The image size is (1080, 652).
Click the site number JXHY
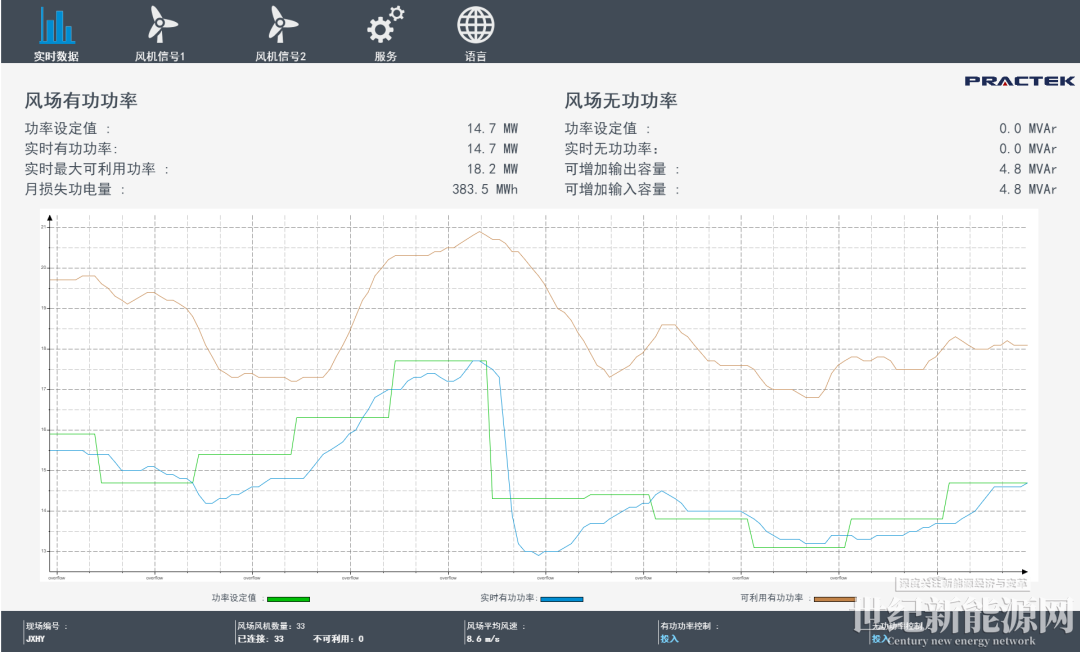[x=35, y=639]
